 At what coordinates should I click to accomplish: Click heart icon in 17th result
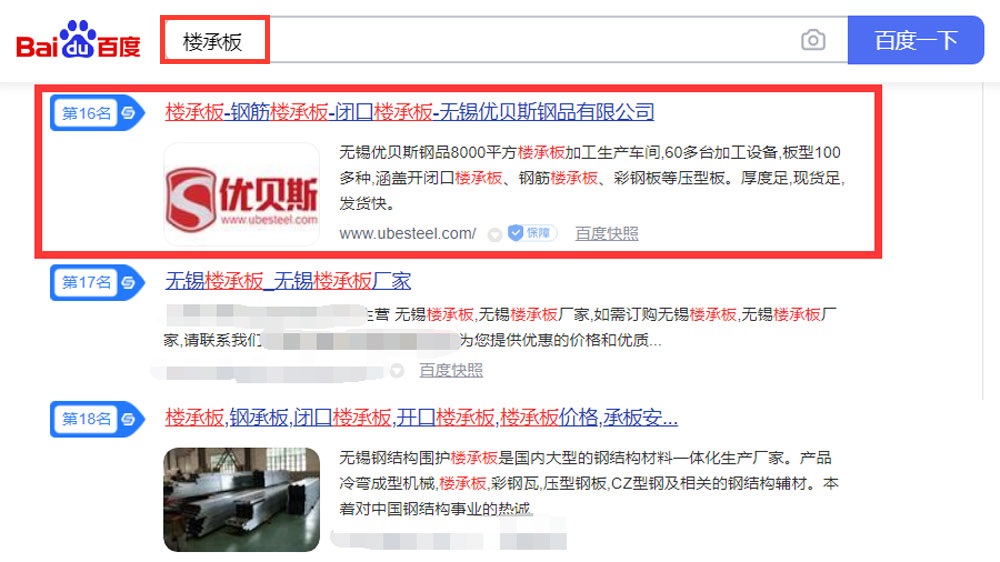(x=397, y=371)
